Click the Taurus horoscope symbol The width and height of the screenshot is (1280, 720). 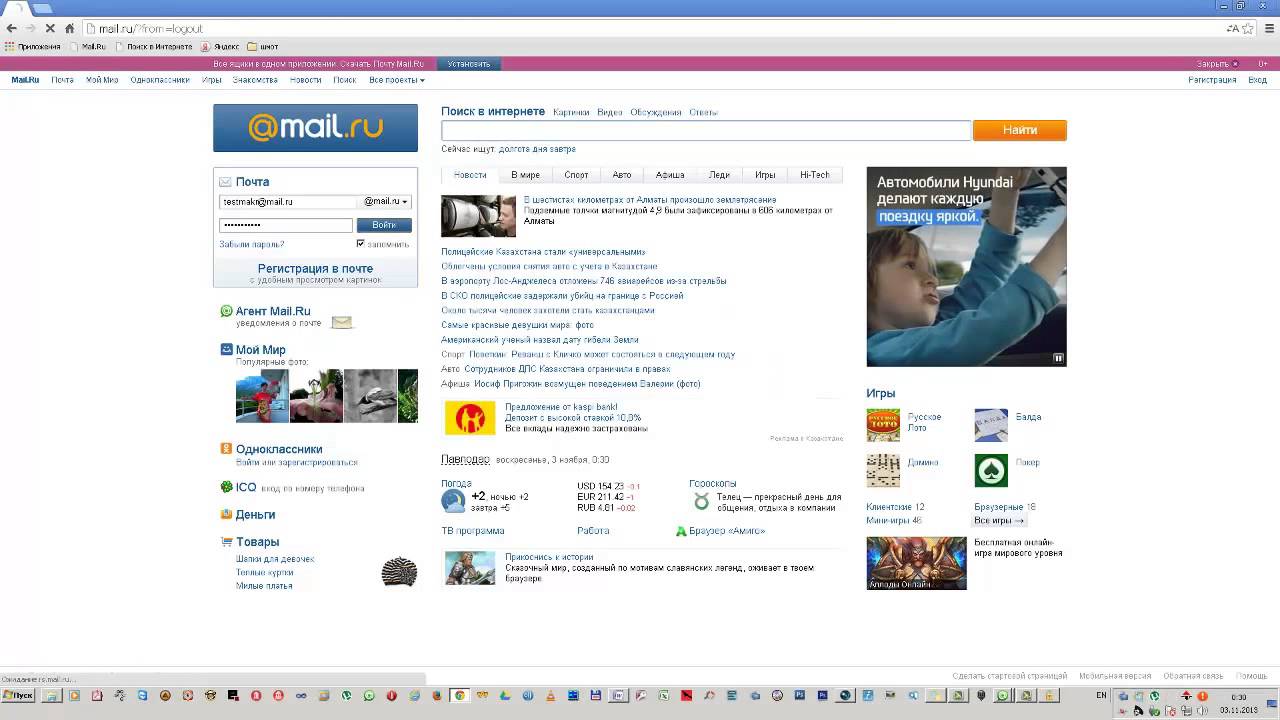[701, 500]
